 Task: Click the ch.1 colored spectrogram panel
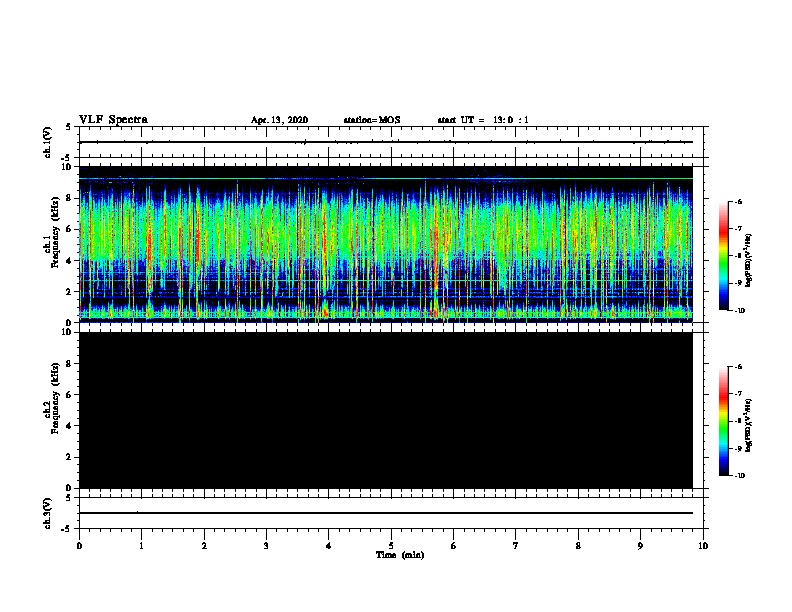[386, 244]
